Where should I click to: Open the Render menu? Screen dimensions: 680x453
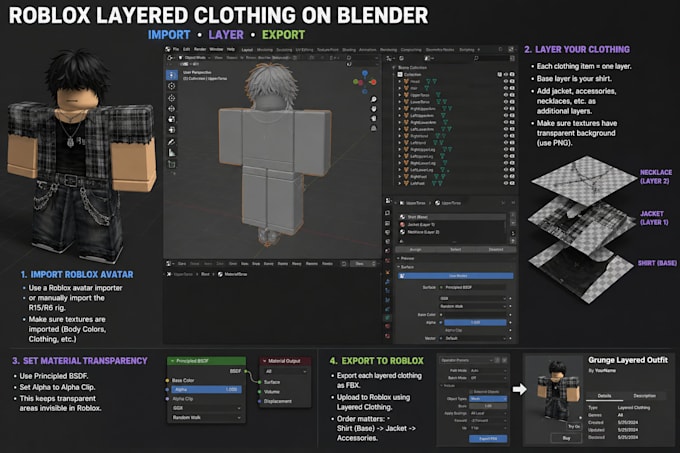pyautogui.click(x=200, y=49)
